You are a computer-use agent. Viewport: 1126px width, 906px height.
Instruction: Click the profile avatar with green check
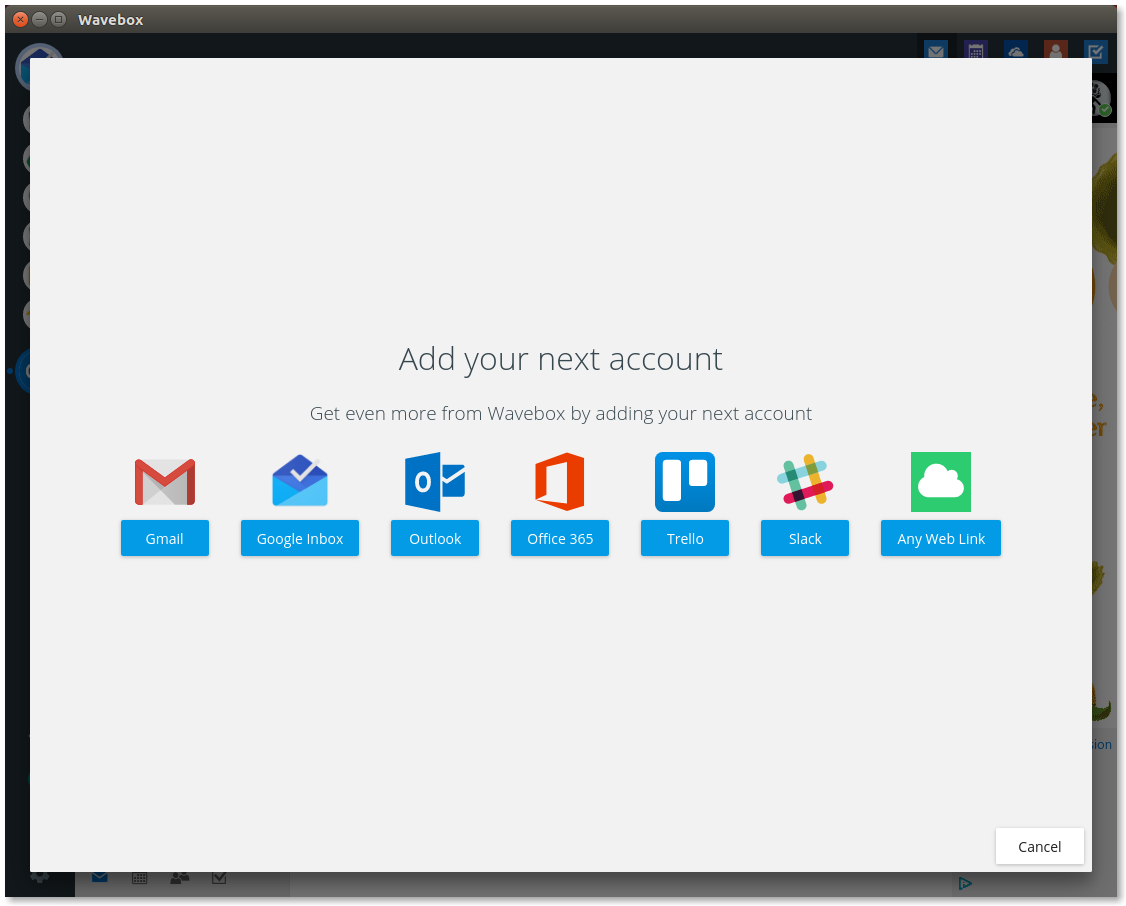coord(1102,99)
